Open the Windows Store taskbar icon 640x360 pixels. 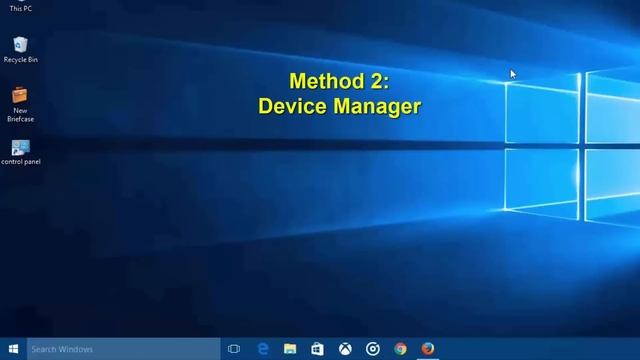click(x=318, y=349)
